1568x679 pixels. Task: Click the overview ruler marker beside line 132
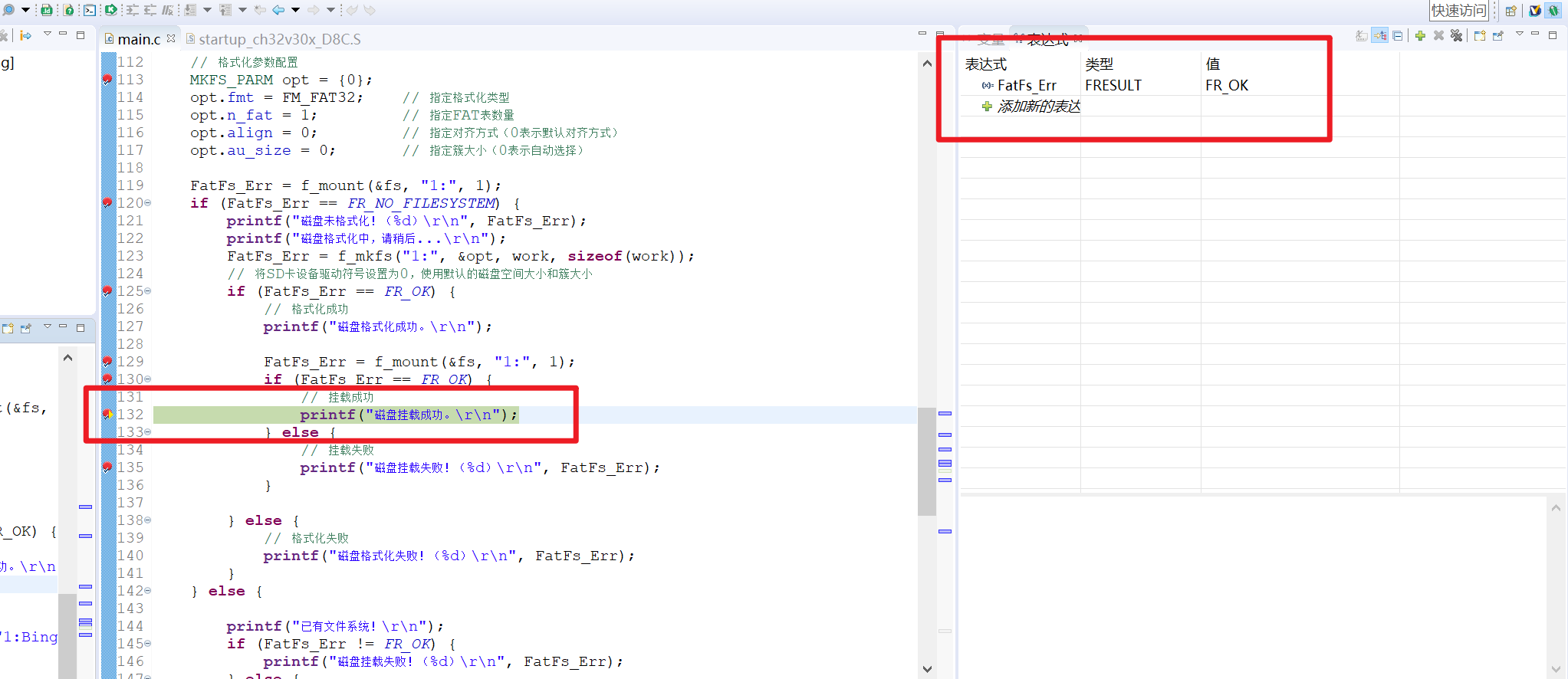pyautogui.click(x=945, y=413)
